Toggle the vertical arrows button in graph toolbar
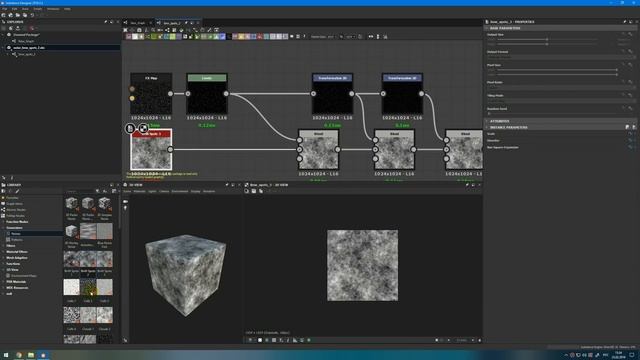Image resolution: width=640 pixels, height=360 pixels. 378,36
